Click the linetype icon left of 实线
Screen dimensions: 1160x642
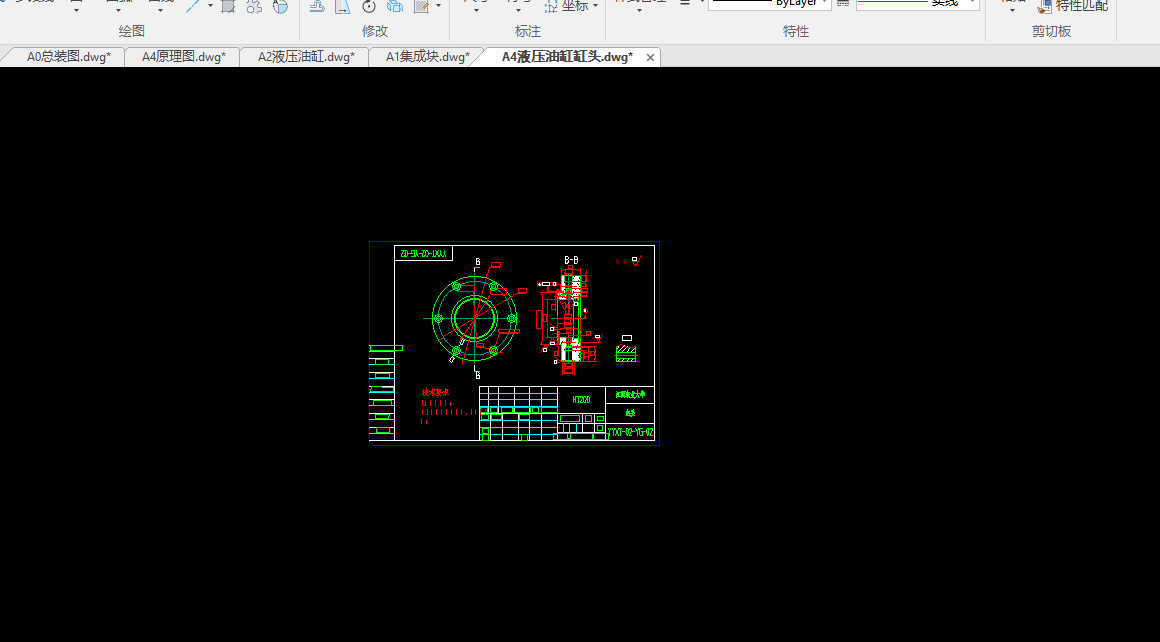pos(843,4)
